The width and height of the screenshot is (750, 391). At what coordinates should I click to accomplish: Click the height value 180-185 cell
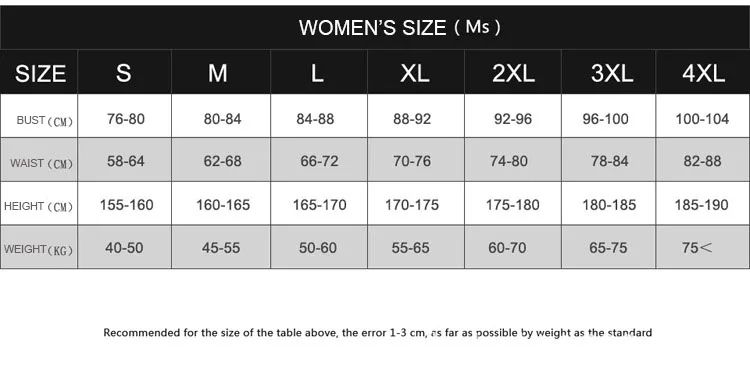(x=608, y=203)
